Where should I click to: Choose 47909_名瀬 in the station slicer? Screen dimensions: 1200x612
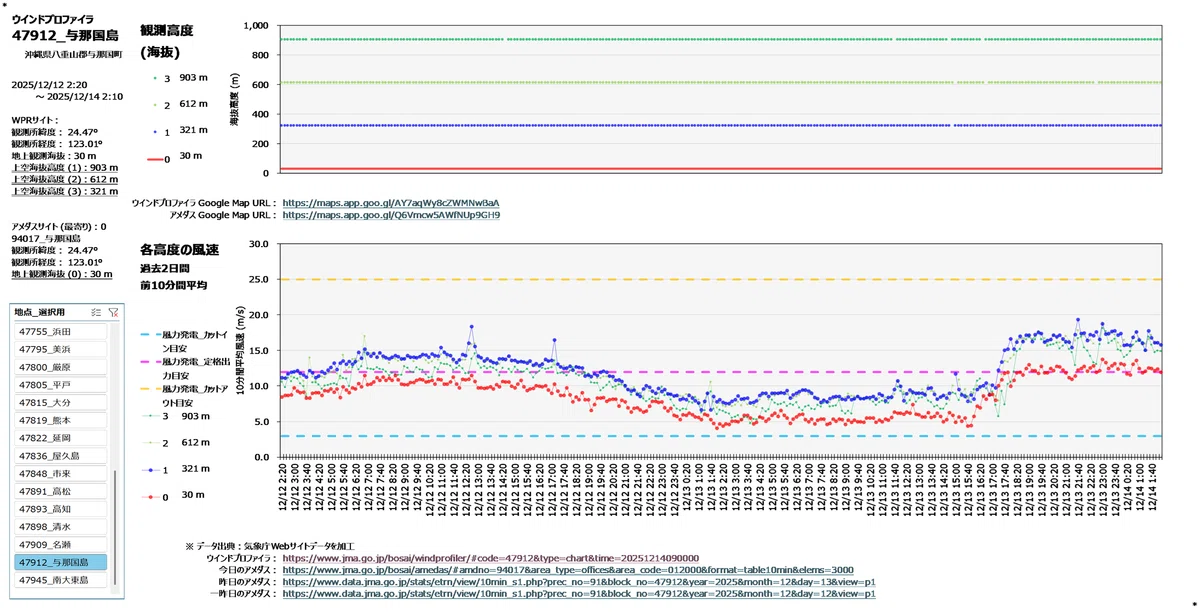click(62, 544)
